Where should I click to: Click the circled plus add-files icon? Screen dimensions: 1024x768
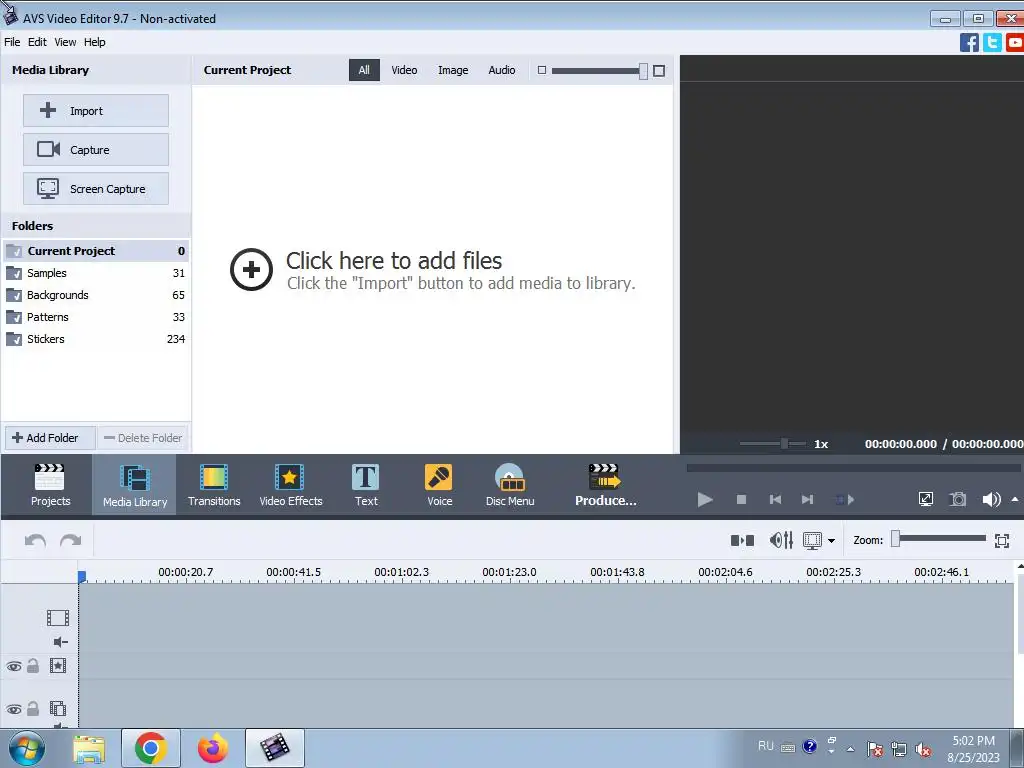tap(251, 269)
